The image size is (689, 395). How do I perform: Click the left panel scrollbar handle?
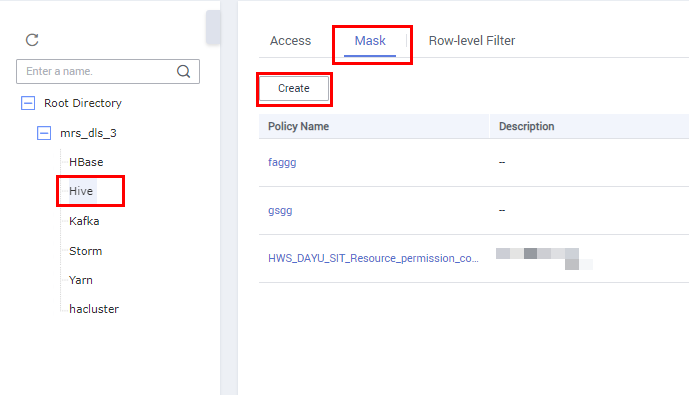coord(213,27)
